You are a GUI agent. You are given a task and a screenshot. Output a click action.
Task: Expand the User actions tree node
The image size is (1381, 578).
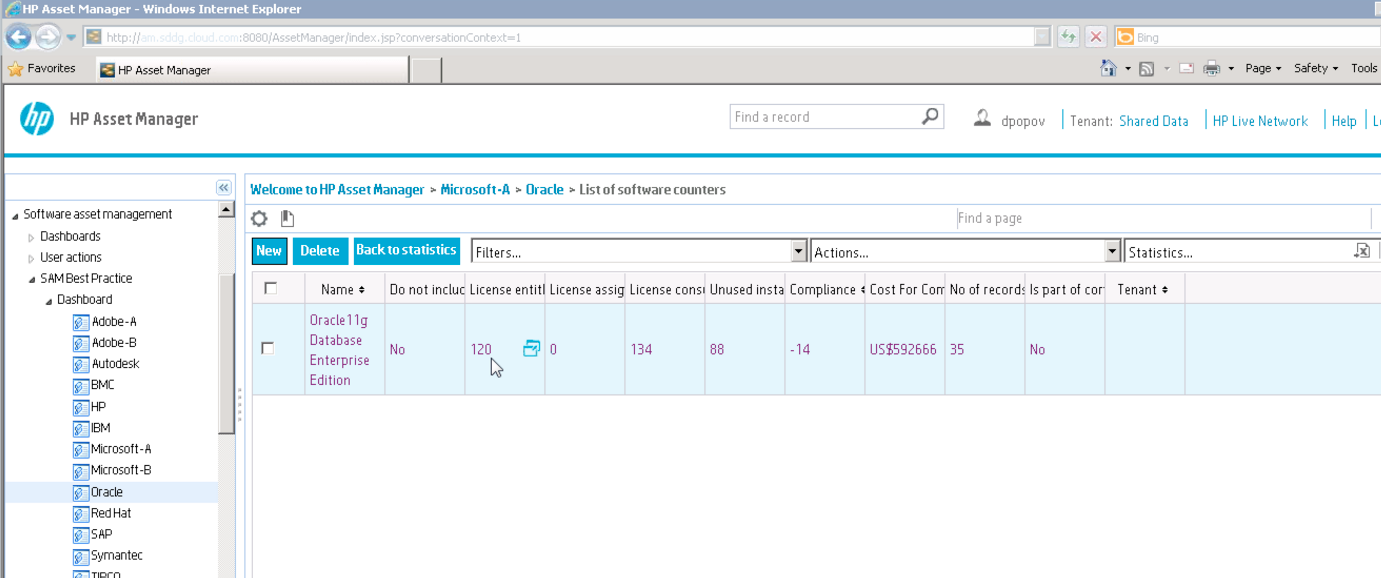click(31, 258)
